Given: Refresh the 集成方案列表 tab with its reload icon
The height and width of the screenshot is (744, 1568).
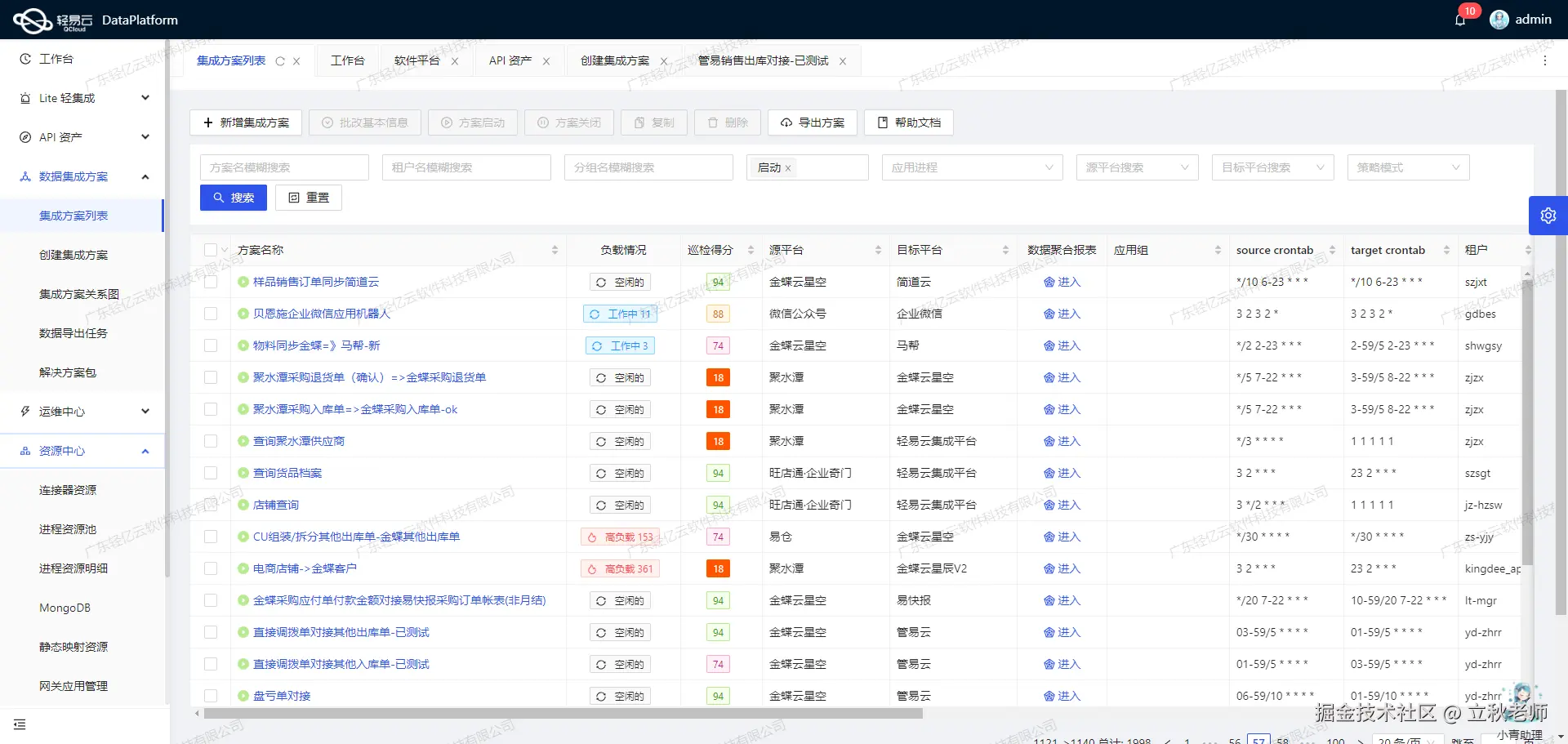Looking at the screenshot, I should tap(280, 60).
